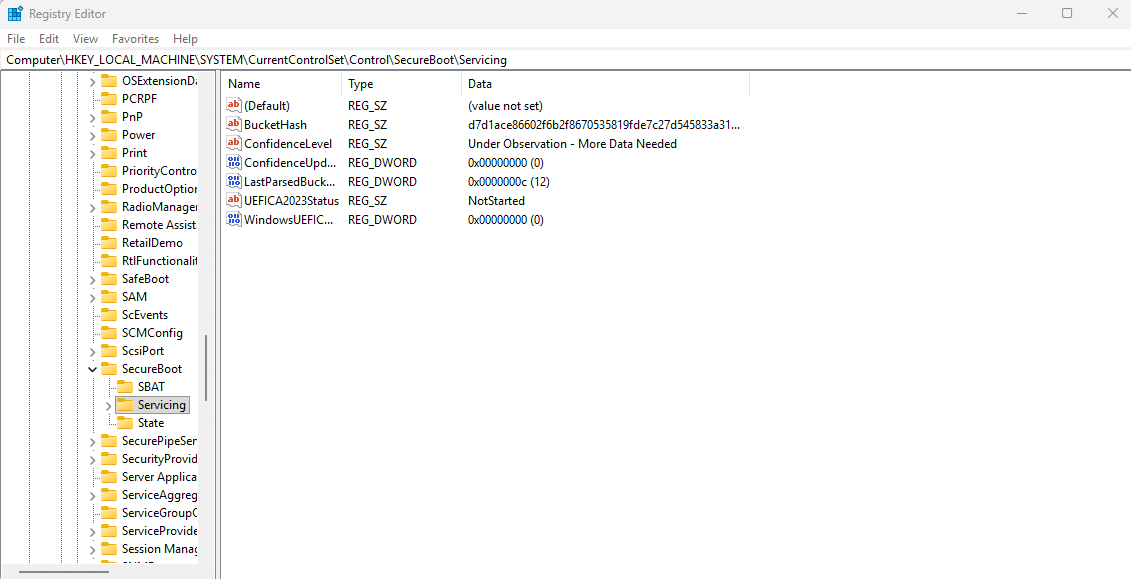Open the Favorites menu
Screen dimensions: 1131x579
(135, 39)
